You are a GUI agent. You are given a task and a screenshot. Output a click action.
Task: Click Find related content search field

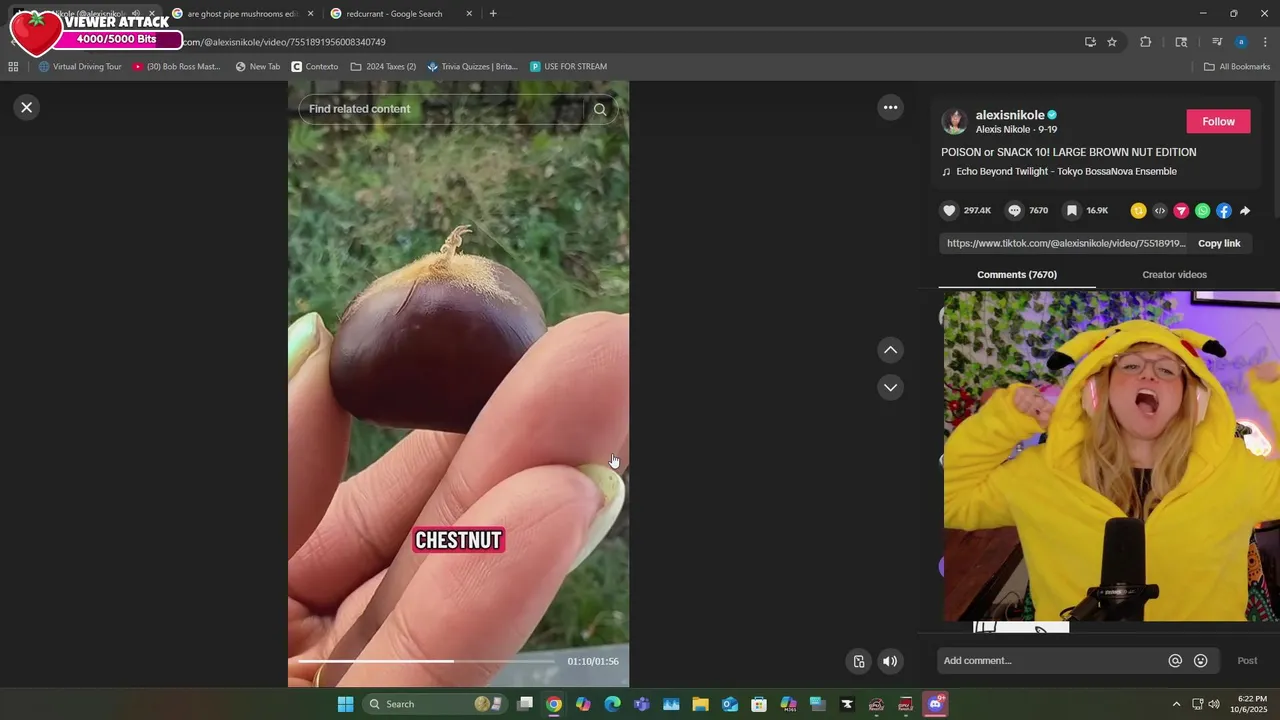(440, 109)
